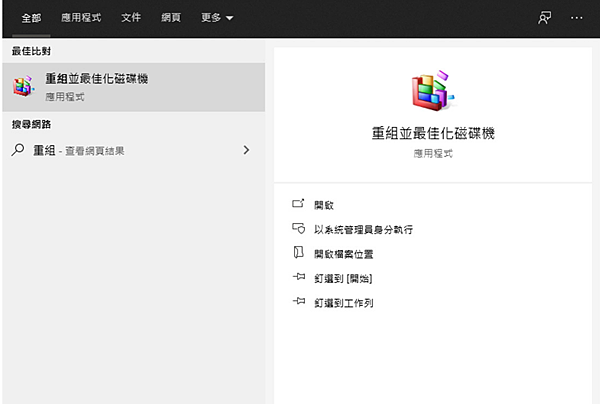Click the pin icon beside 釘選到工作列
The image size is (600, 404).
coord(299,301)
